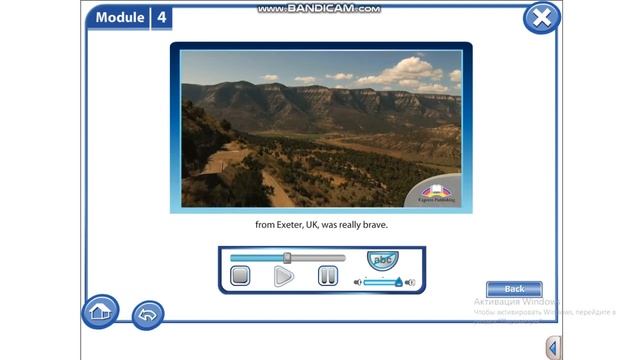Go to the home screen
The width and height of the screenshot is (640, 360).
(x=100, y=312)
